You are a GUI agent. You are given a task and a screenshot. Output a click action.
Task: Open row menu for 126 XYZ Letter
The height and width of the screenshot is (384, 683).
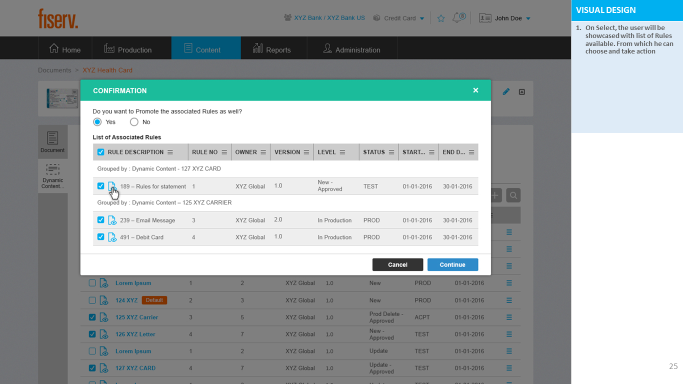coord(509,334)
